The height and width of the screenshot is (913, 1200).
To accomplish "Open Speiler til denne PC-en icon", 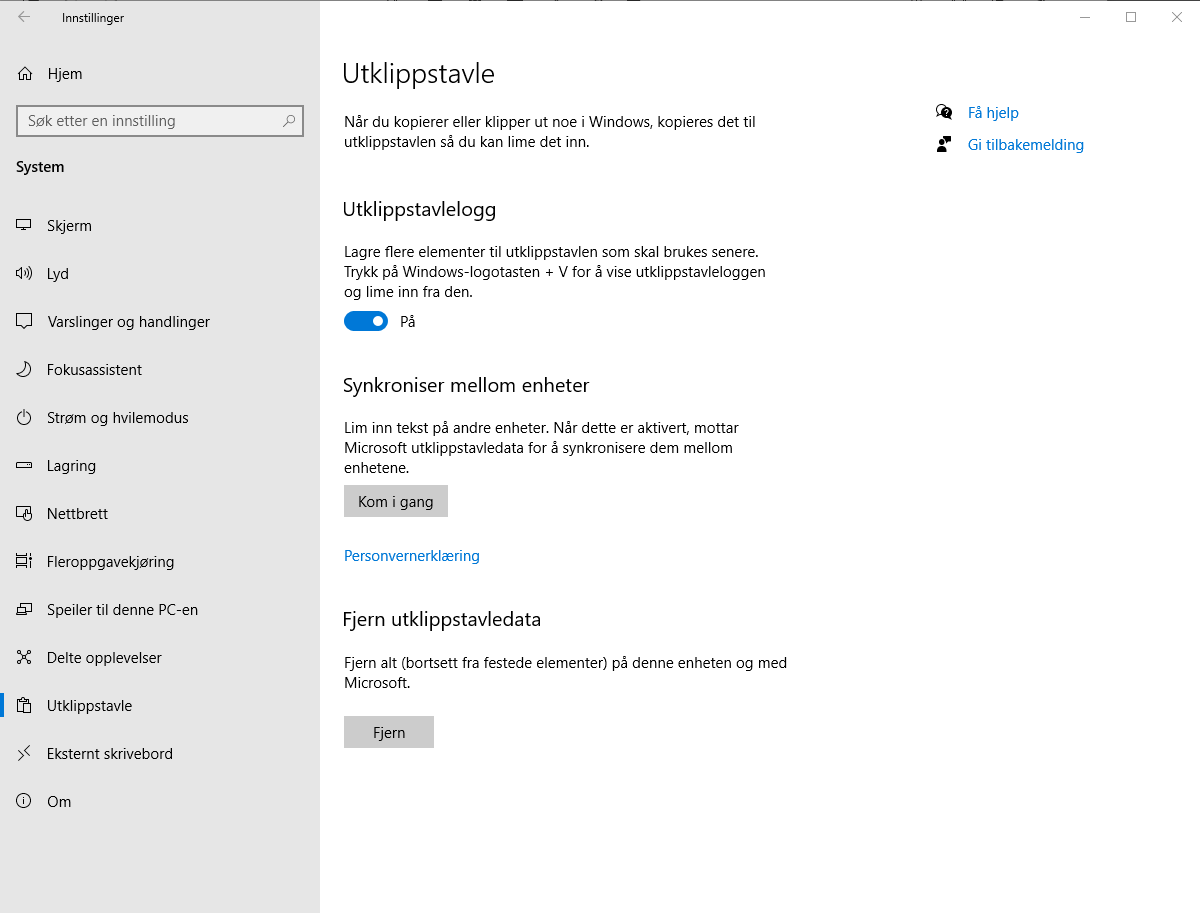I will pos(23,609).
